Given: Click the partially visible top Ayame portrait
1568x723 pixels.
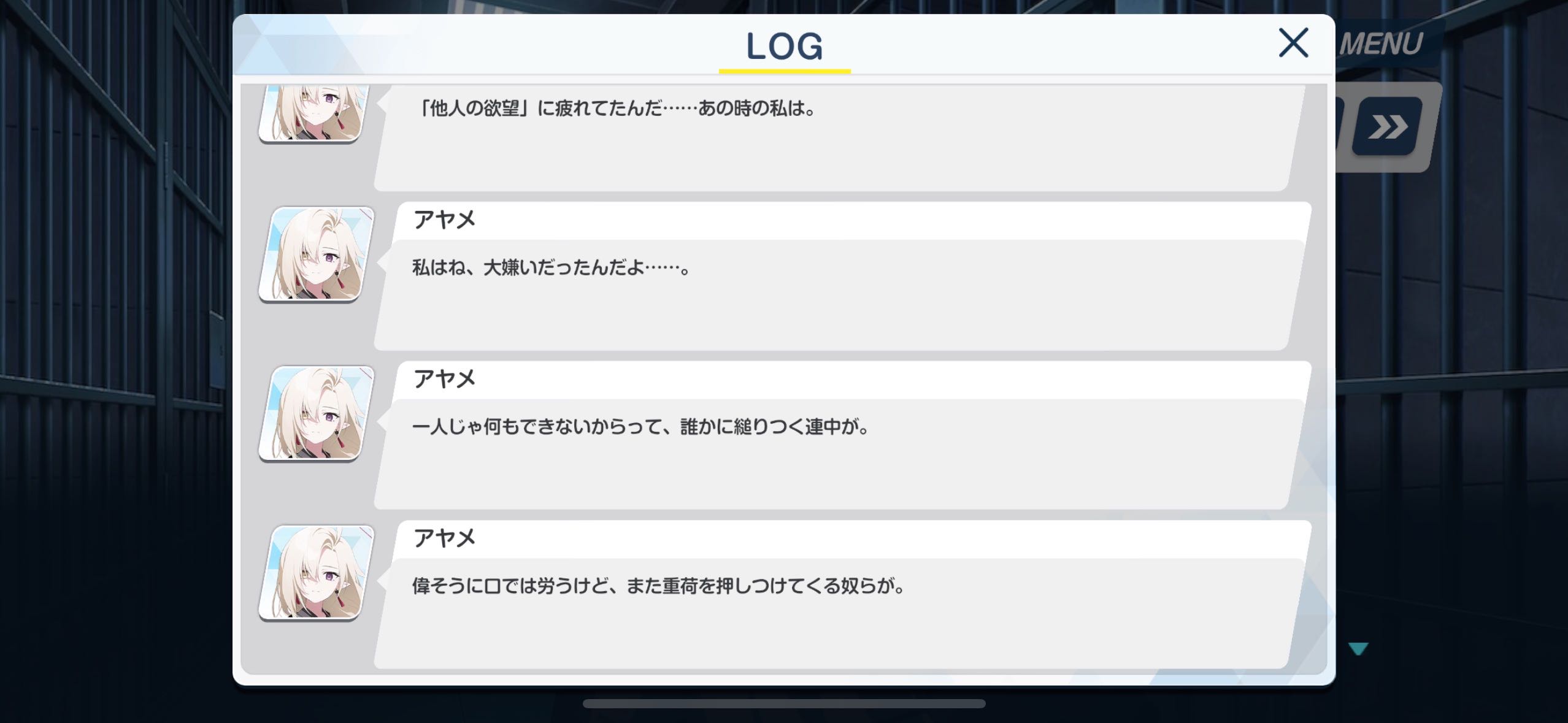Looking at the screenshot, I should click(x=314, y=114).
